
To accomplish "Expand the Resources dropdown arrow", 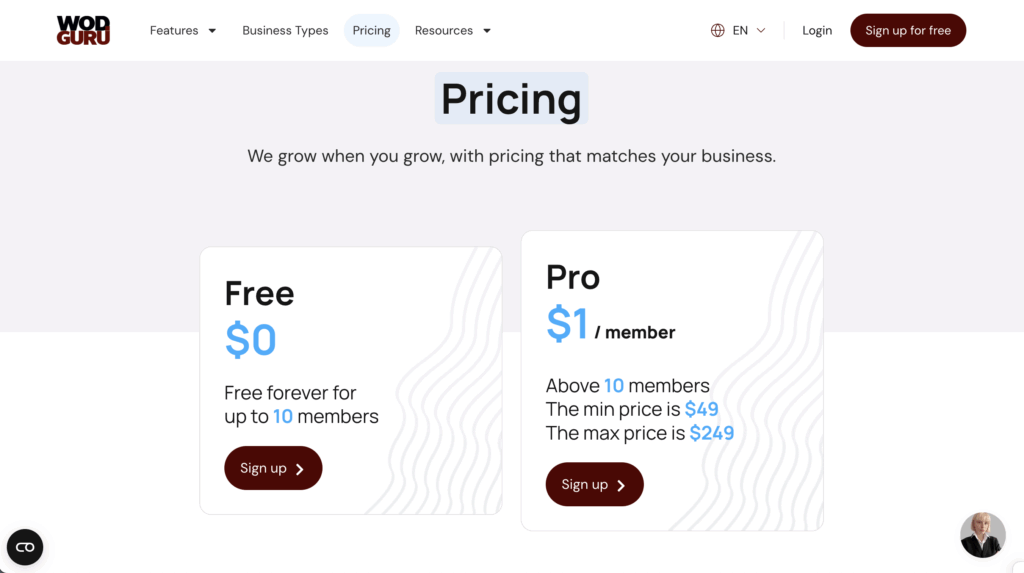I will [487, 31].
